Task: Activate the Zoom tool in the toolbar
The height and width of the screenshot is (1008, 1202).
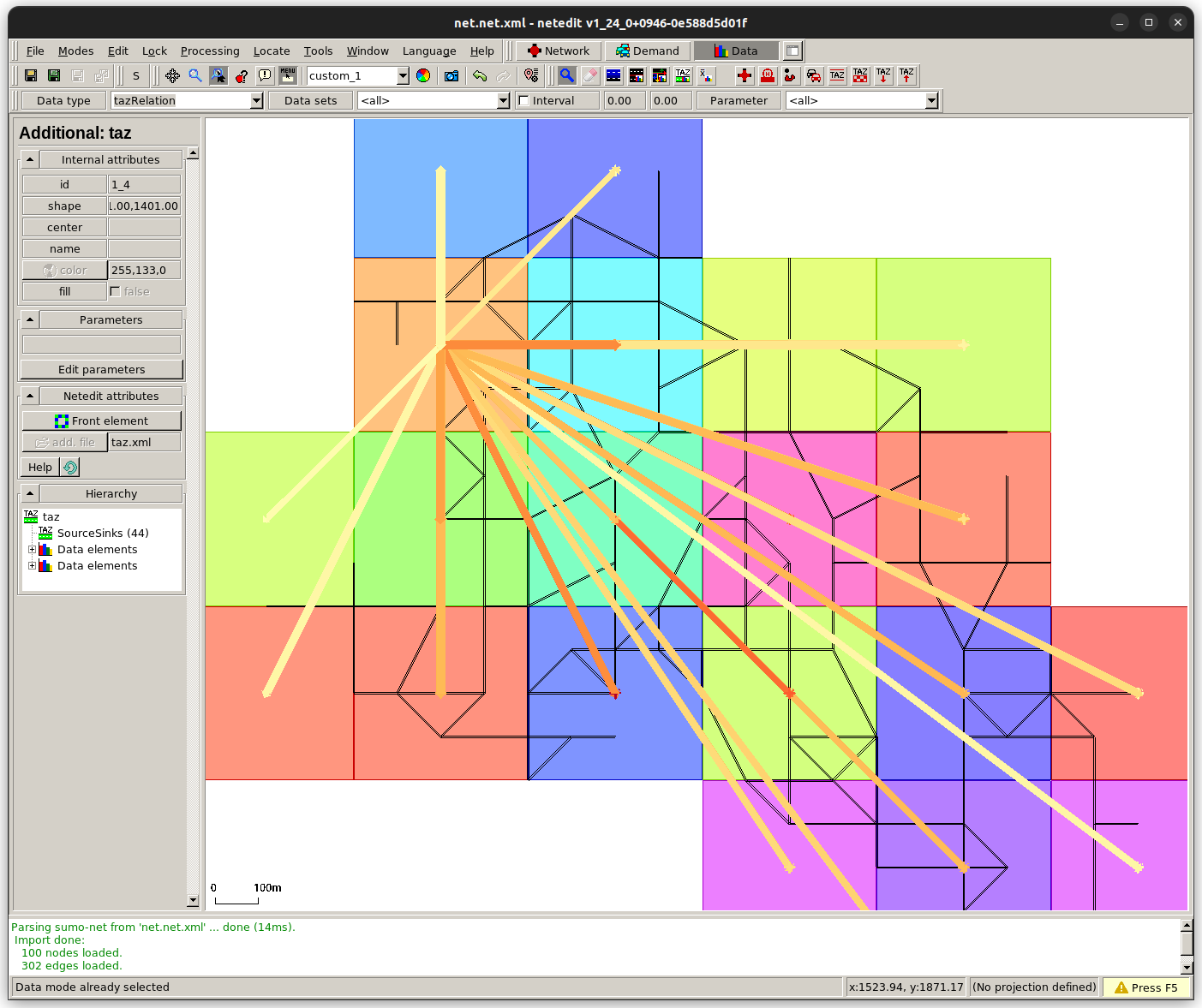Action: 194,75
